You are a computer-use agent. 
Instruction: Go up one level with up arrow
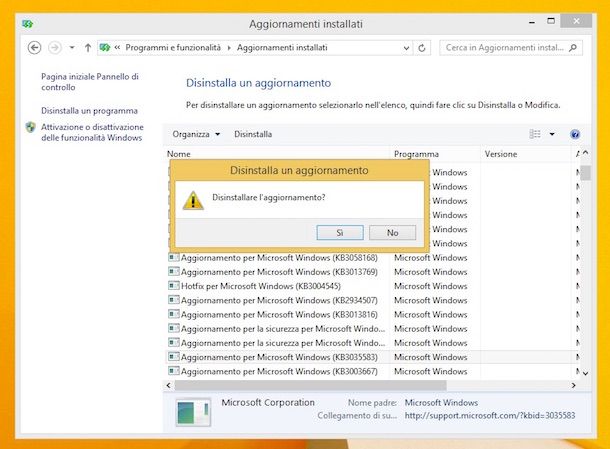coord(88,48)
